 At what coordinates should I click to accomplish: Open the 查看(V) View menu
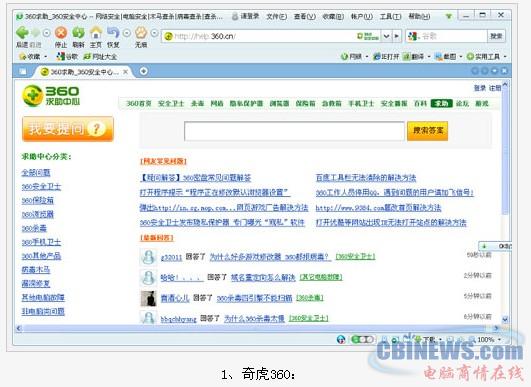coord(304,16)
